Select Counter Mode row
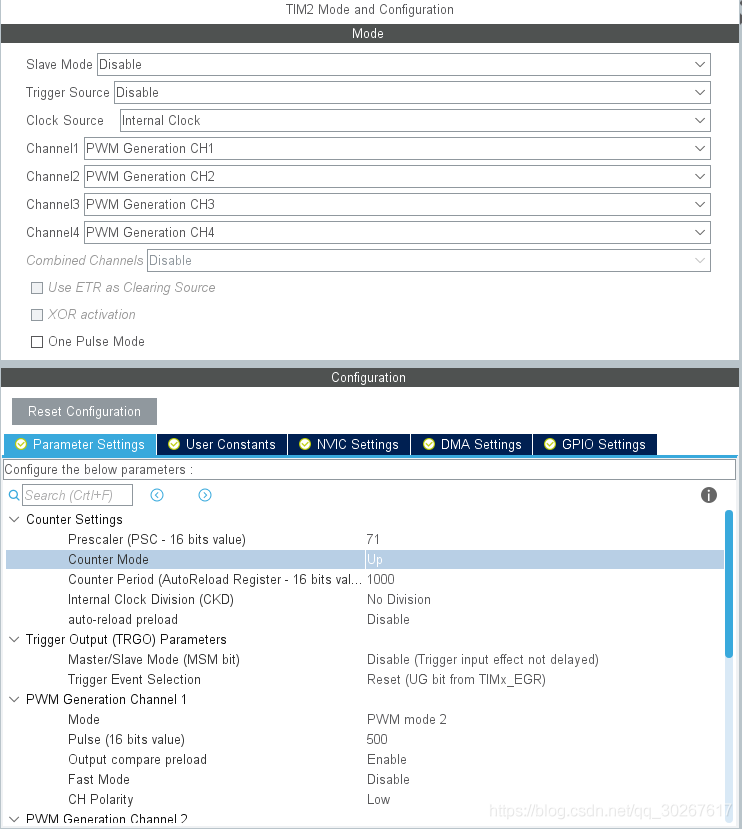This screenshot has height=829, width=742. 365,559
